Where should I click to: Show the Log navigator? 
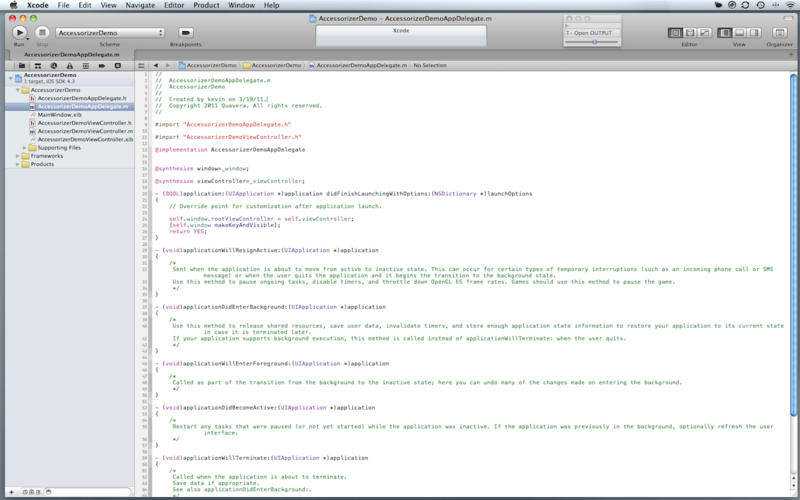pyautogui.click(x=117, y=66)
